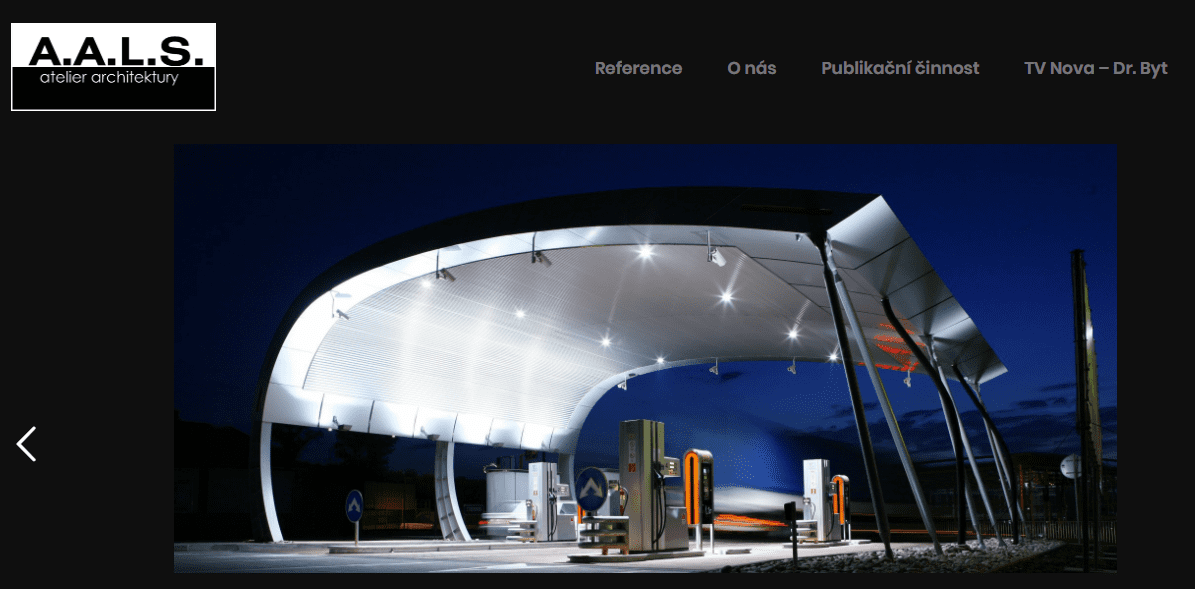This screenshot has width=1195, height=589.
Task: Click the previous slide arrow
Action: pyautogui.click(x=27, y=444)
